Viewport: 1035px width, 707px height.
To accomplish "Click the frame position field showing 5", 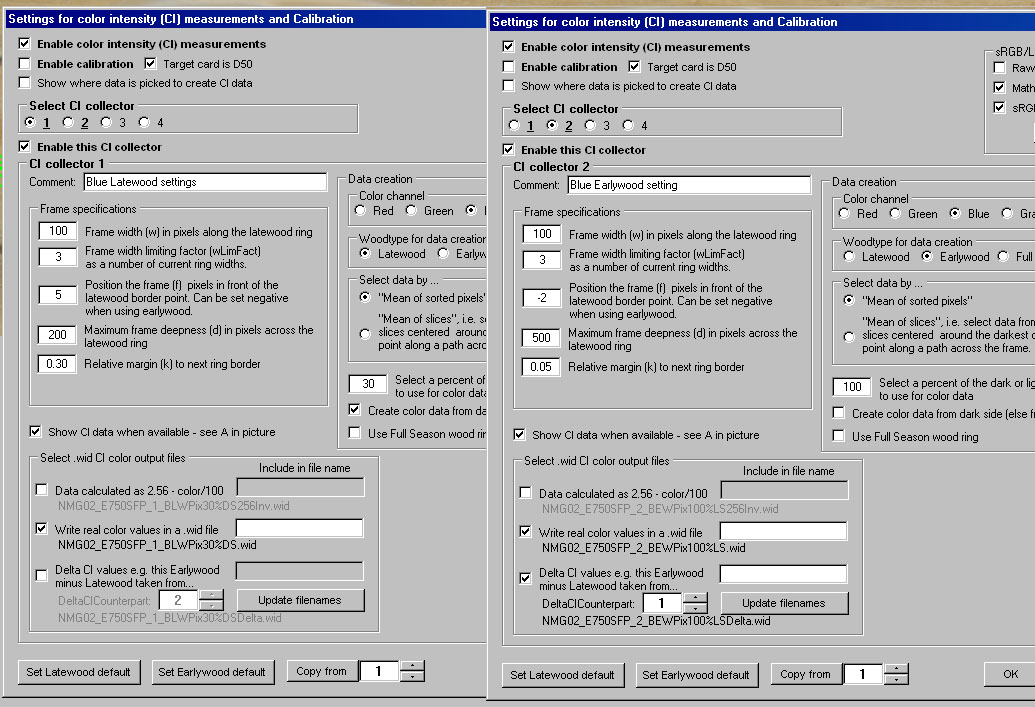I will (58, 295).
